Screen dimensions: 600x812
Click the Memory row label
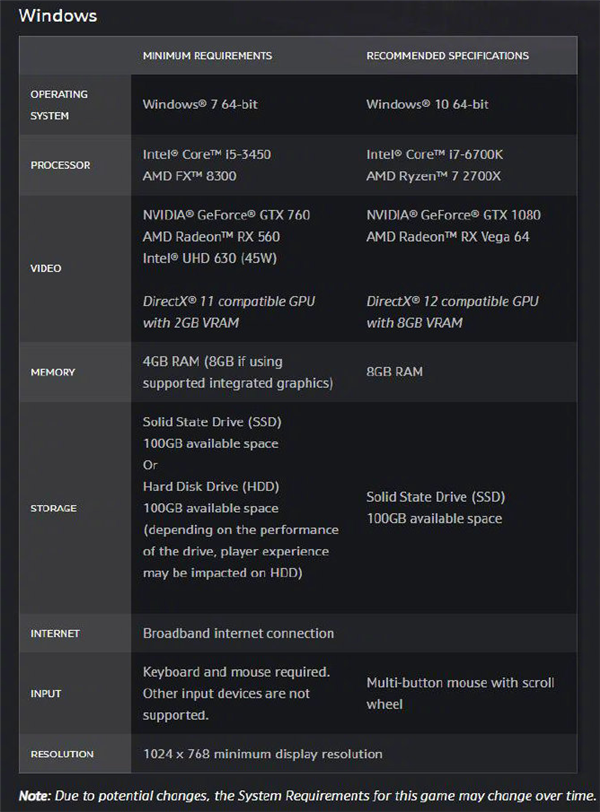click(52, 372)
